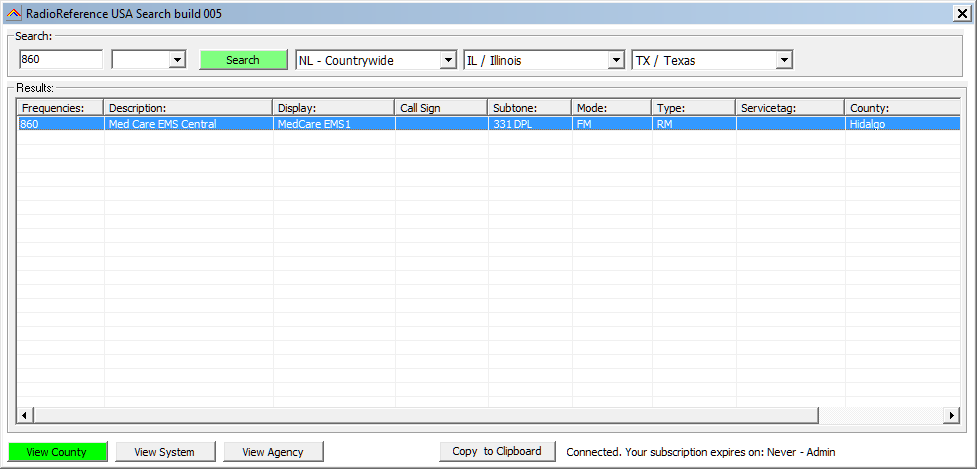Click the 860 frequency cell in results
977x469 pixels.
60,124
